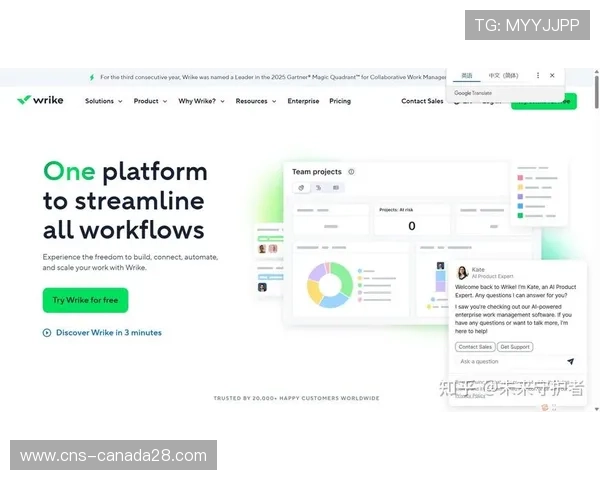600x480 pixels.
Task: Close the Google Translate popup
Action: (x=552, y=75)
